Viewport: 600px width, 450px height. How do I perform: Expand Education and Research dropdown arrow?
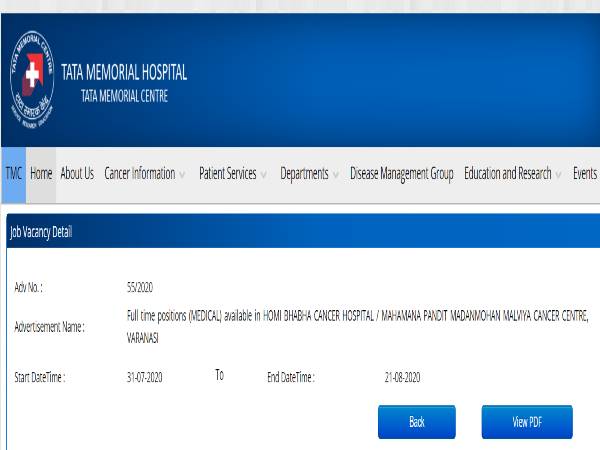coord(558,175)
